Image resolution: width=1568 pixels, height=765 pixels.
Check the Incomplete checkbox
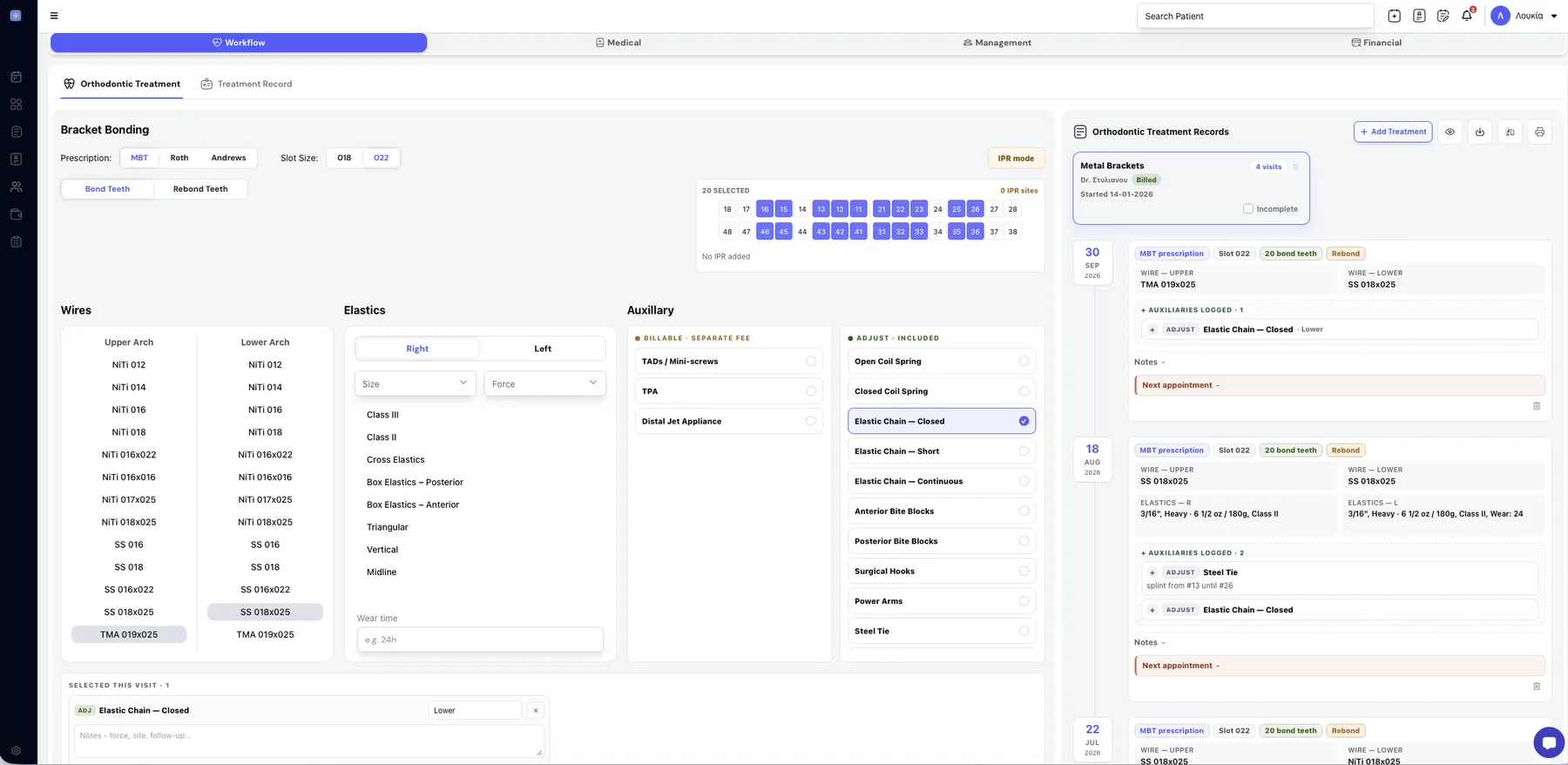point(1248,209)
